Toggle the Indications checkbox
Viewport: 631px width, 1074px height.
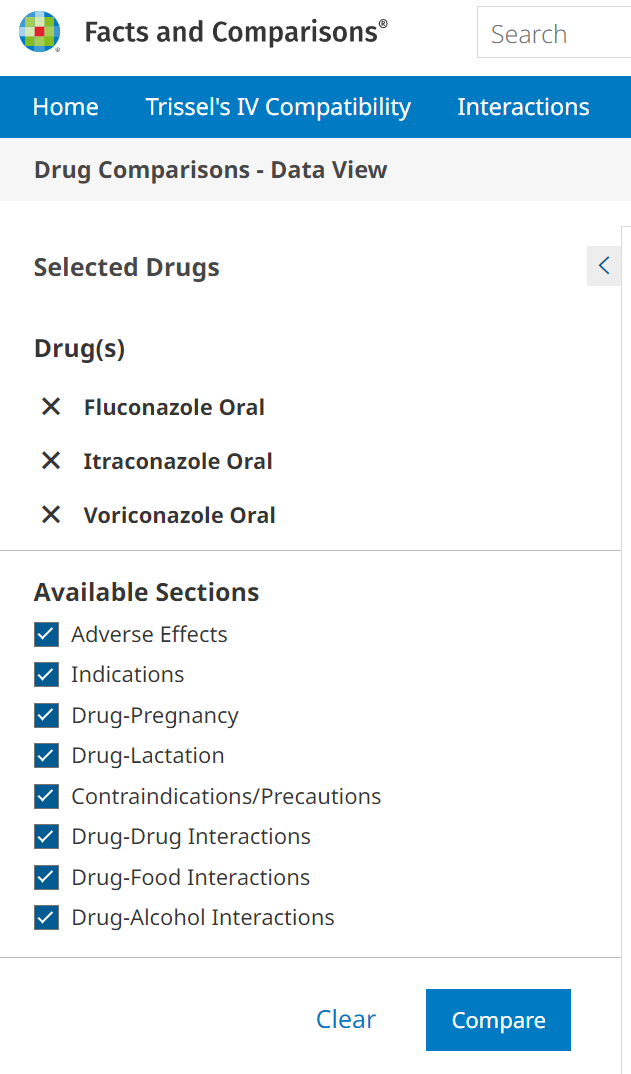pos(47,675)
